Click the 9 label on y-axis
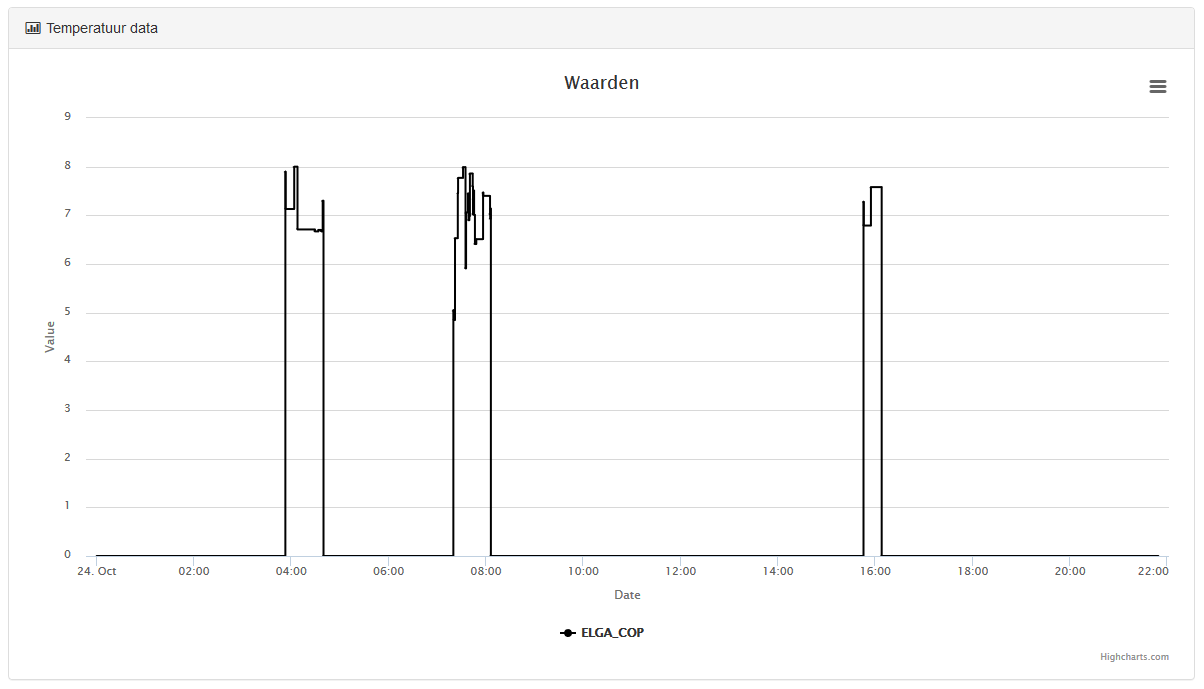Viewport: 1204px width, 689px height. pos(68,117)
